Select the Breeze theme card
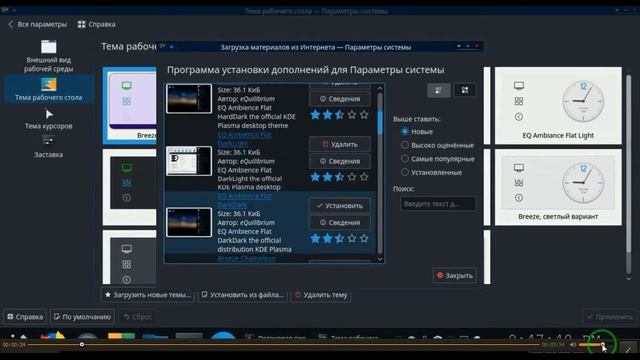640x360 pixels. click(130, 105)
